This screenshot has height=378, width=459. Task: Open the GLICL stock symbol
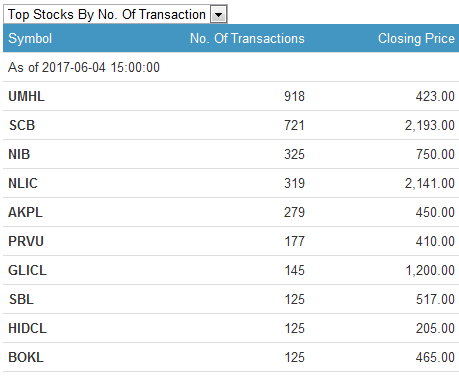[27, 270]
